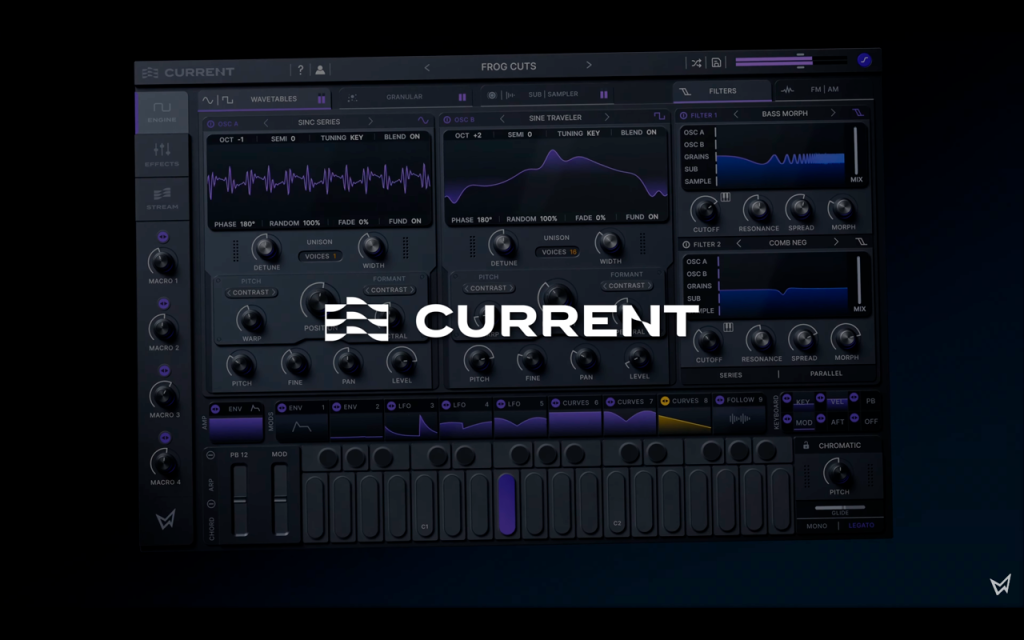Open OSC A Pitch CONTRAST selector
1024x640 pixels.
coord(251,293)
